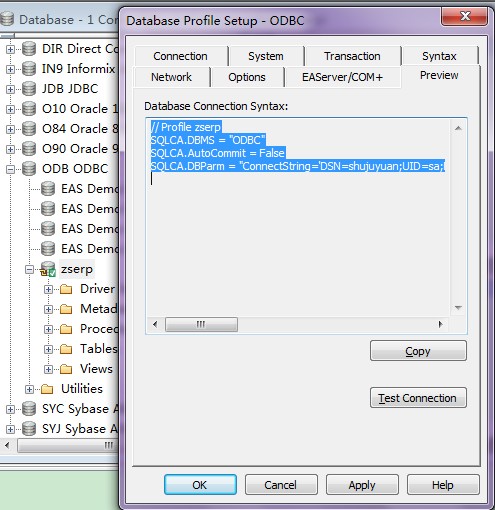Image resolution: width=495 pixels, height=510 pixels.
Task: Select the zserp profile label
Action: pyautogui.click(x=77, y=269)
